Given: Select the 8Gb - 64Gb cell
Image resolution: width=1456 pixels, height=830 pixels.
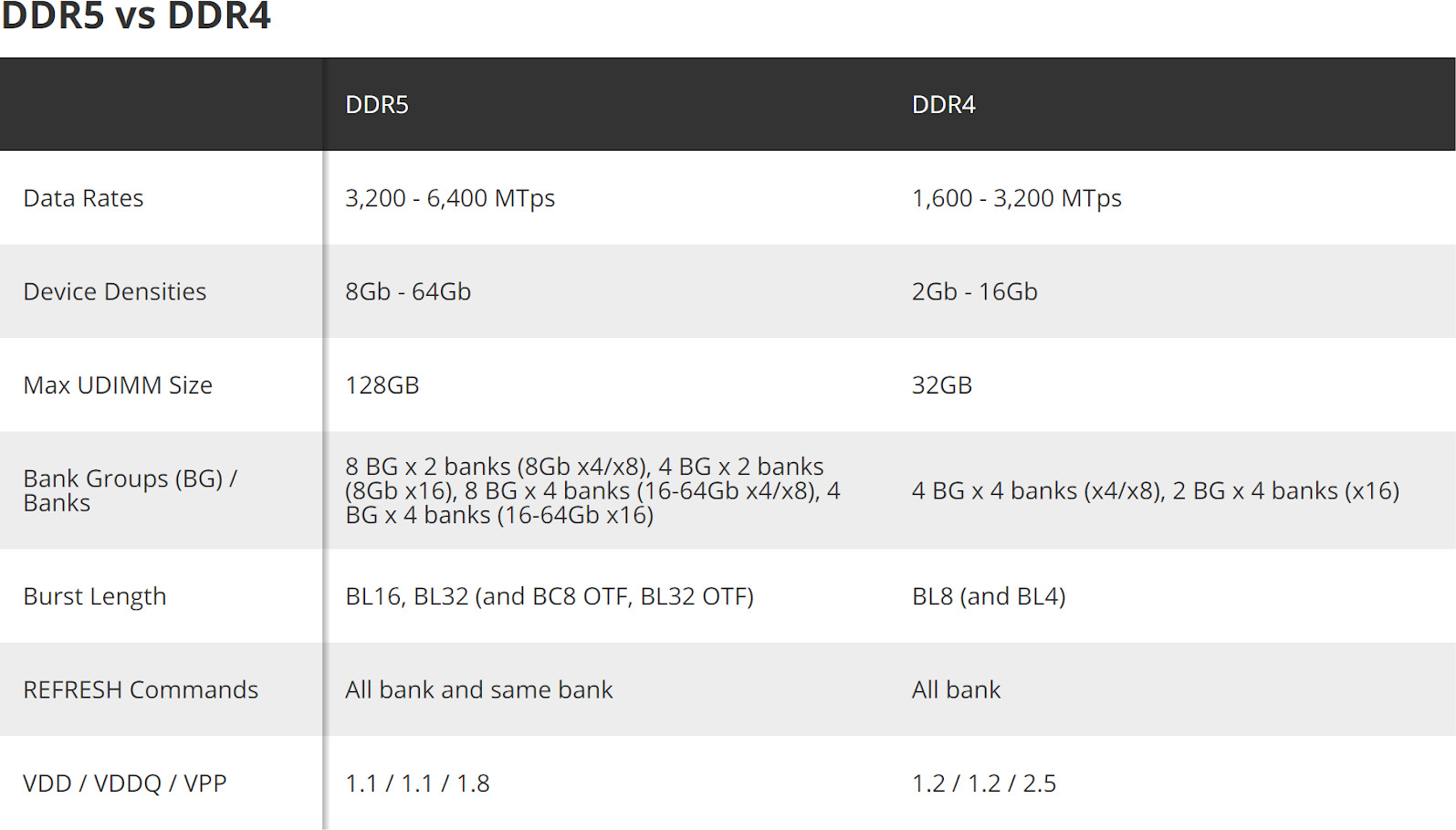Looking at the screenshot, I should 408,291.
